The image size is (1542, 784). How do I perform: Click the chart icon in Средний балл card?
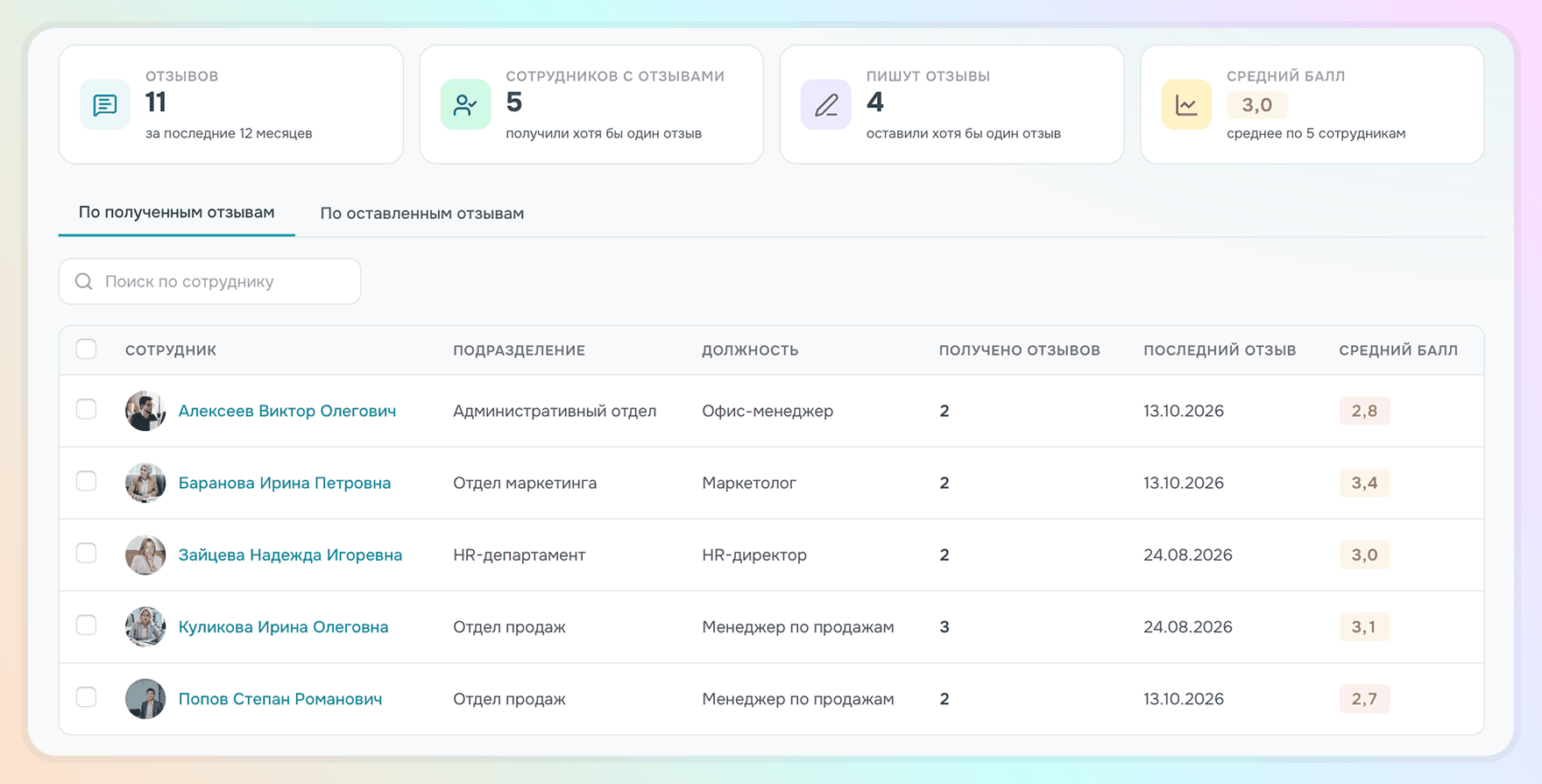point(1186,105)
